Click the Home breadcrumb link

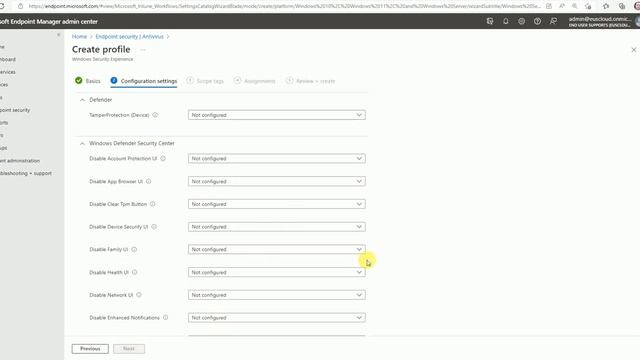point(79,36)
